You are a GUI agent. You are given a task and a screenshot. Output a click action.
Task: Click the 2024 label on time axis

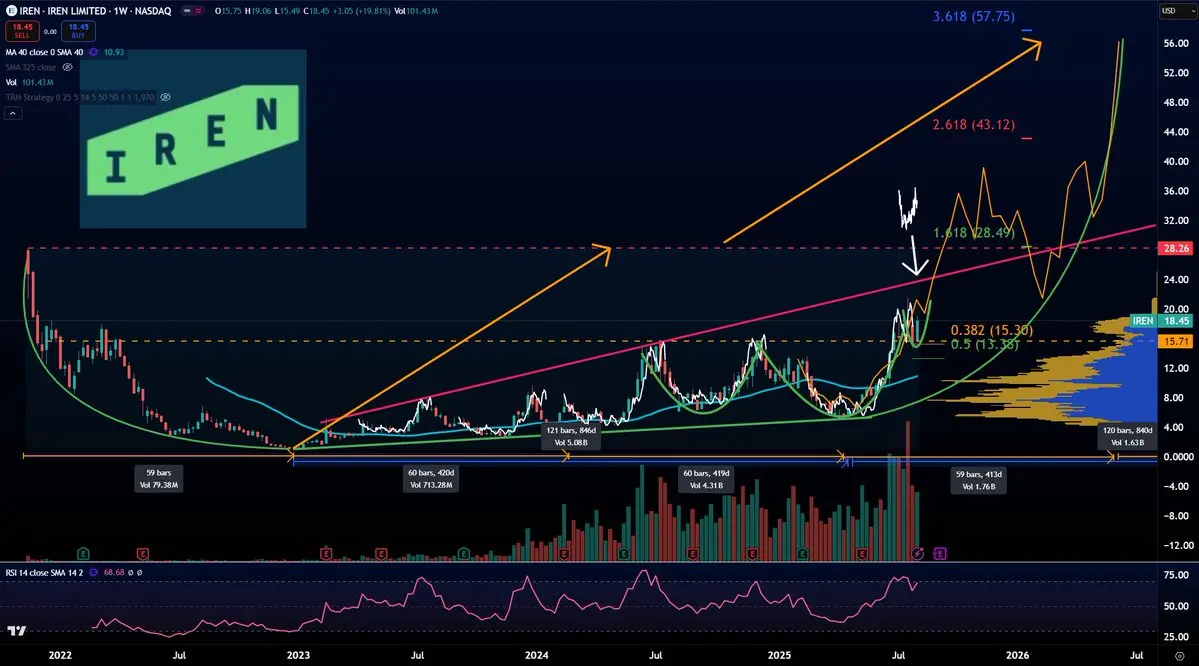tap(537, 655)
